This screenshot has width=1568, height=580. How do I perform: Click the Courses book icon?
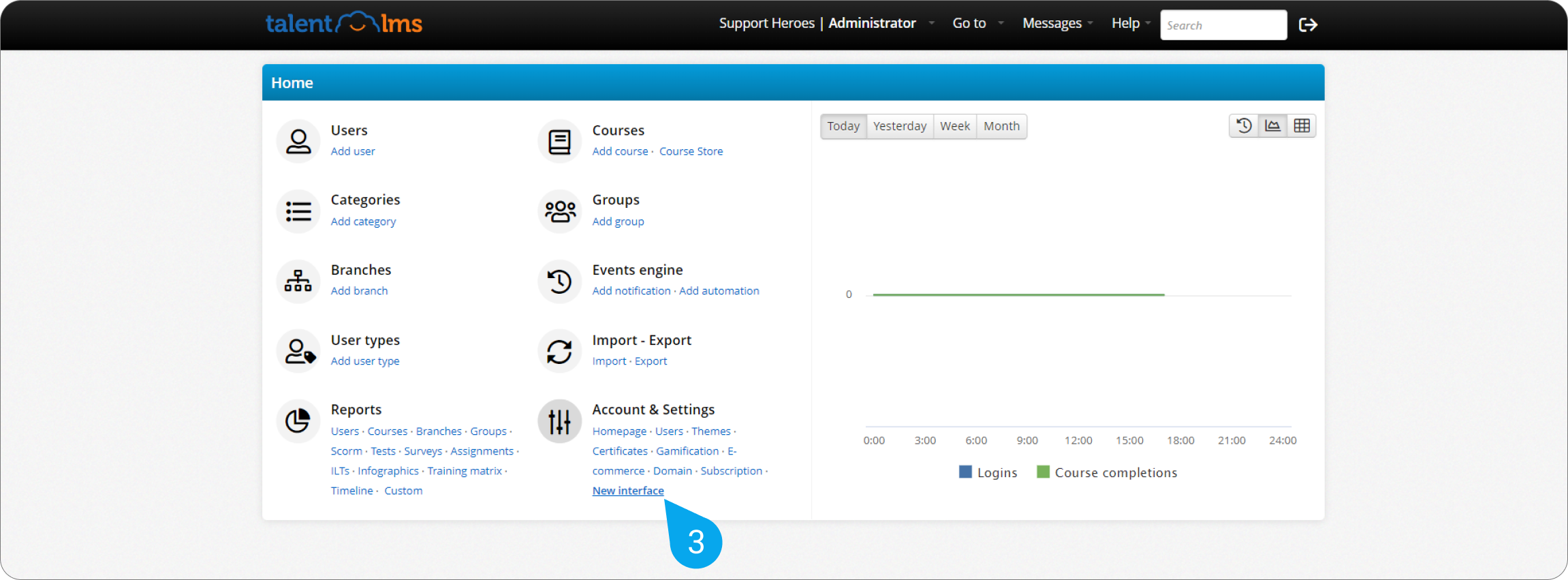[559, 141]
